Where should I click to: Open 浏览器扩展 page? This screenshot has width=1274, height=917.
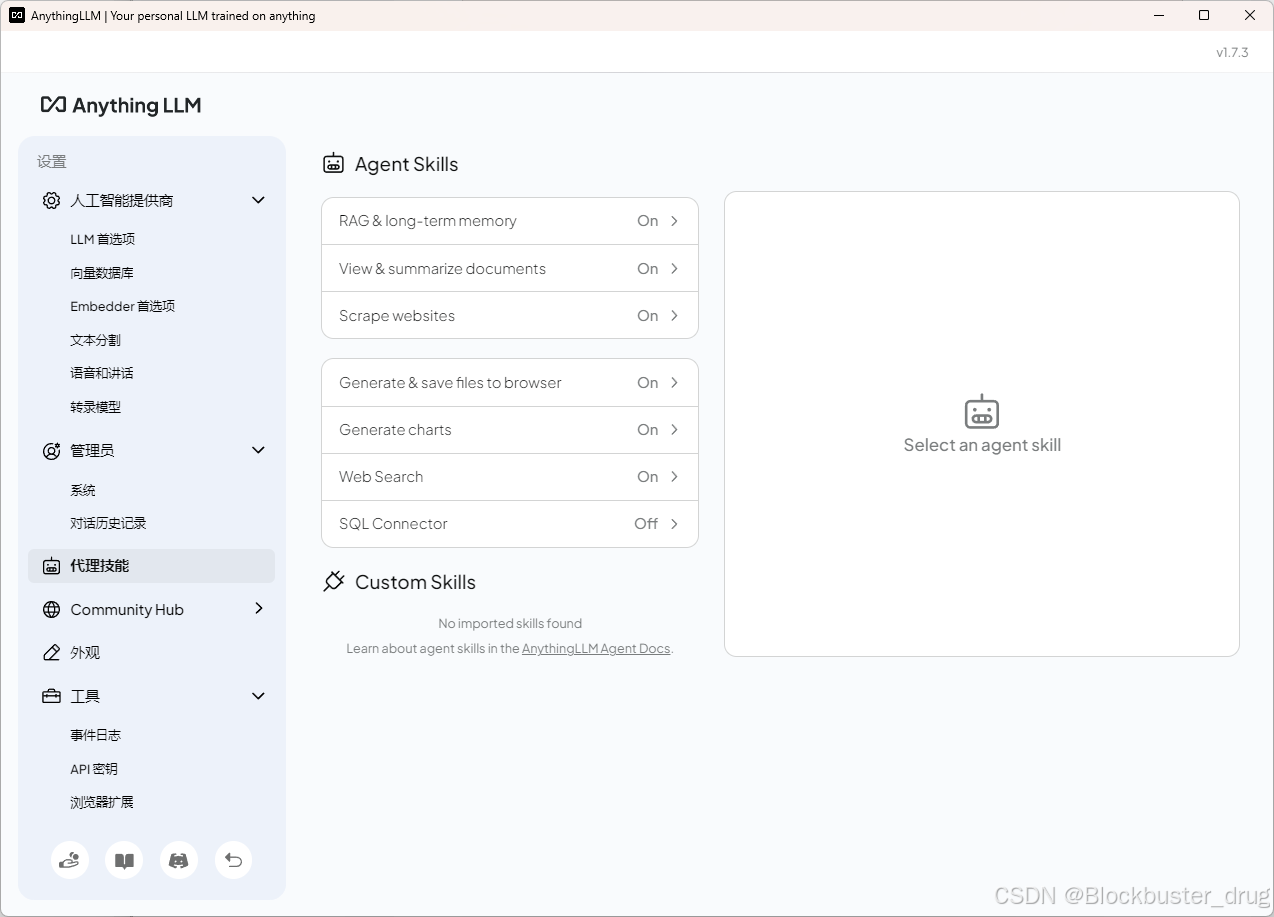102,802
